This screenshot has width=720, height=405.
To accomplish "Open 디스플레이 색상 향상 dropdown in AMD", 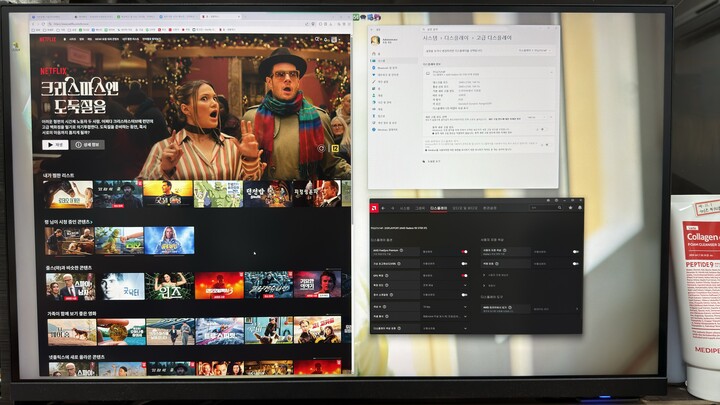I will [x=444, y=328].
